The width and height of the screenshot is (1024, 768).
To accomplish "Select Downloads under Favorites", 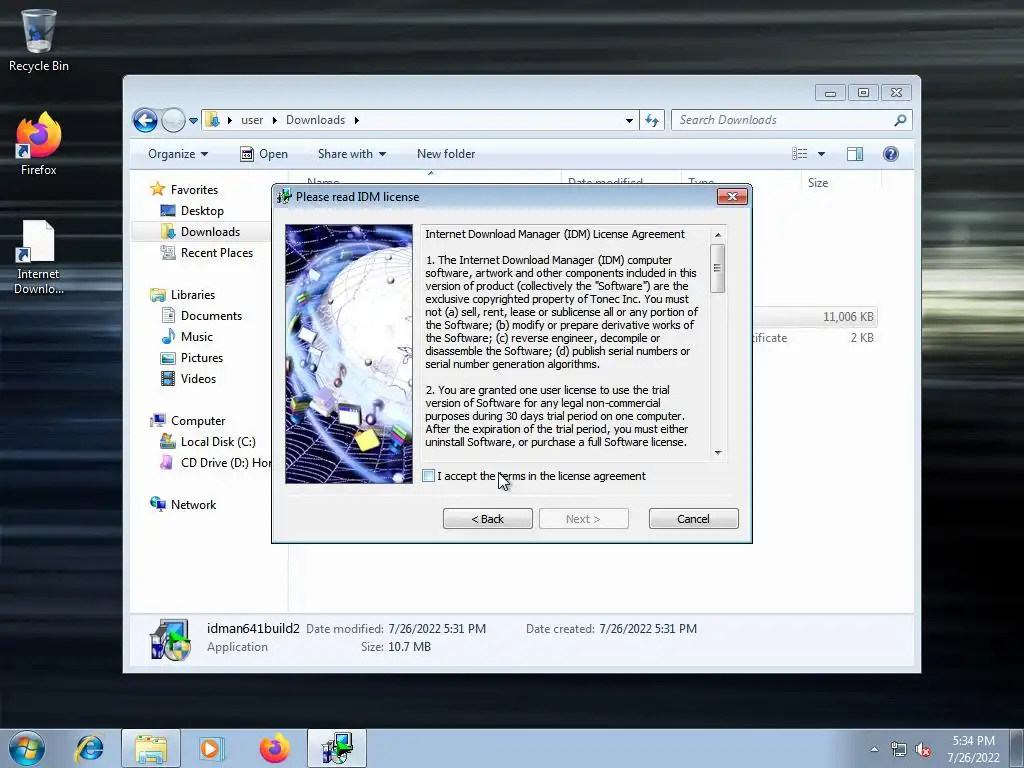I will tap(210, 232).
